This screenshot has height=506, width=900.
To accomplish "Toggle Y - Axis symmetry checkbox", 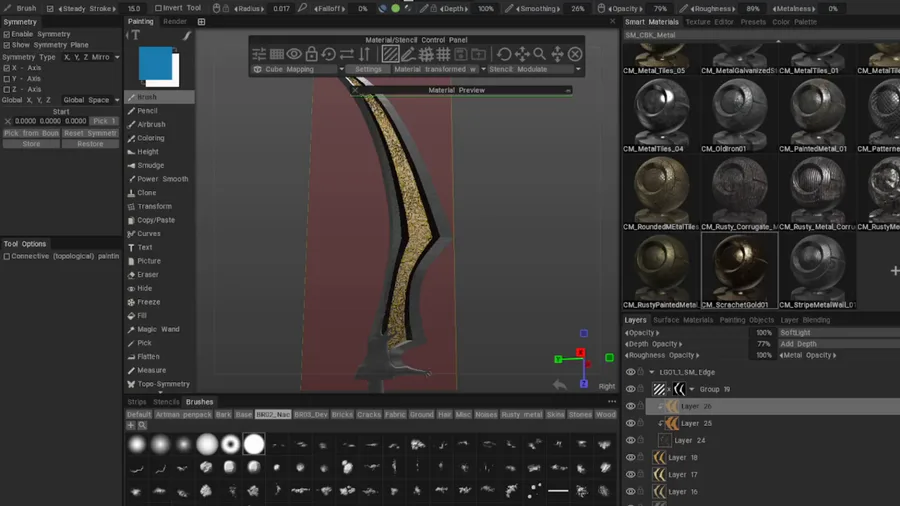I will click(x=7, y=79).
